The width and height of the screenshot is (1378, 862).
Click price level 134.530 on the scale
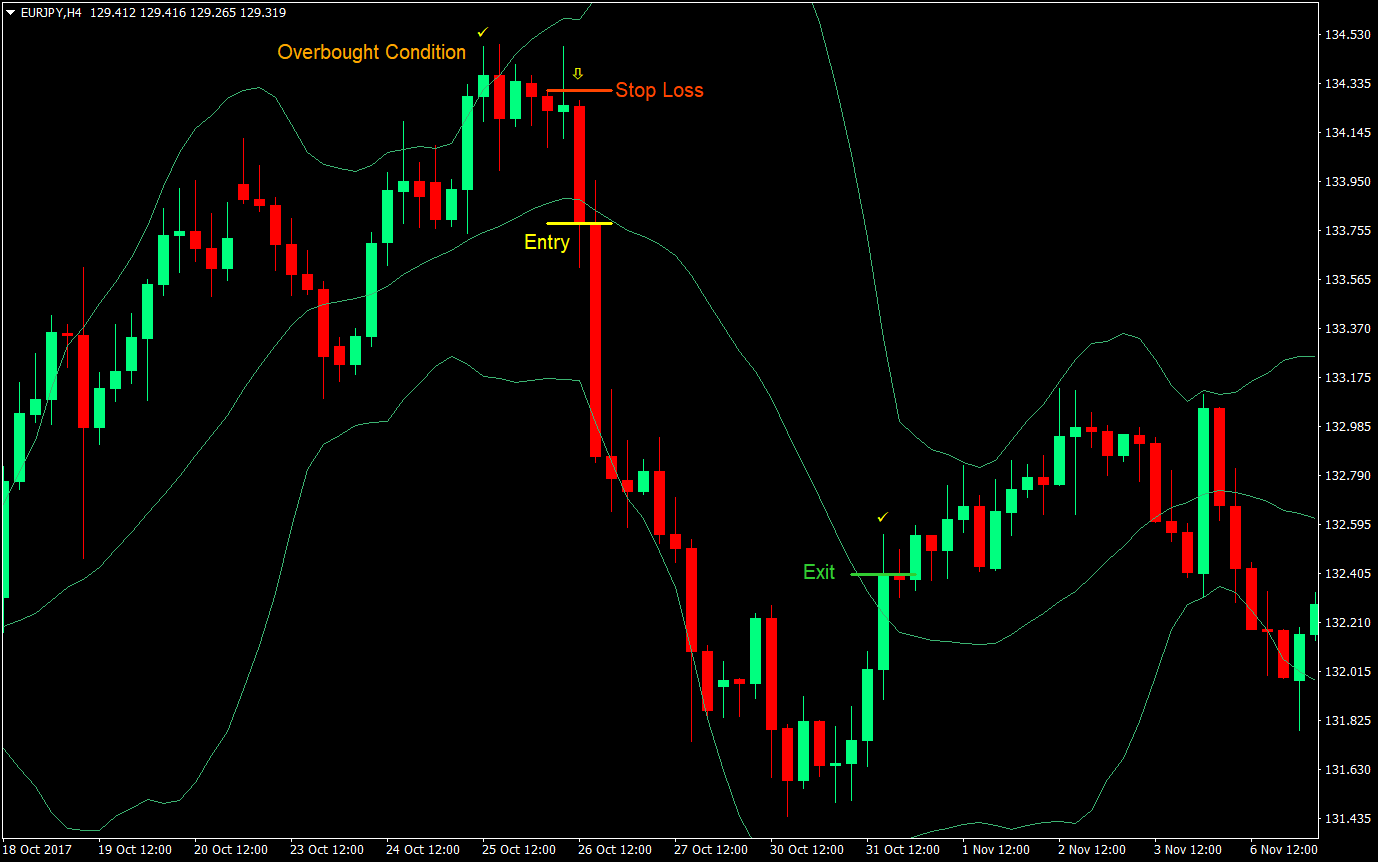[x=1347, y=35]
